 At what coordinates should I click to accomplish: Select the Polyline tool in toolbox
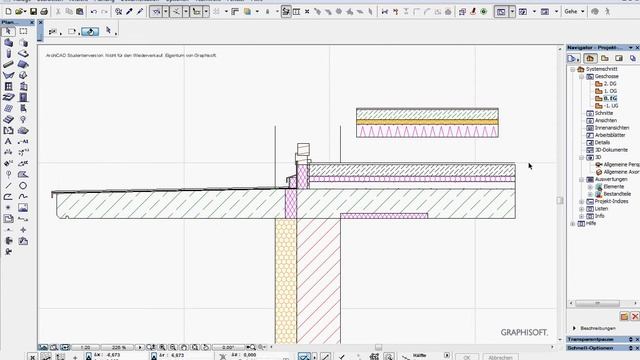pos(8,197)
